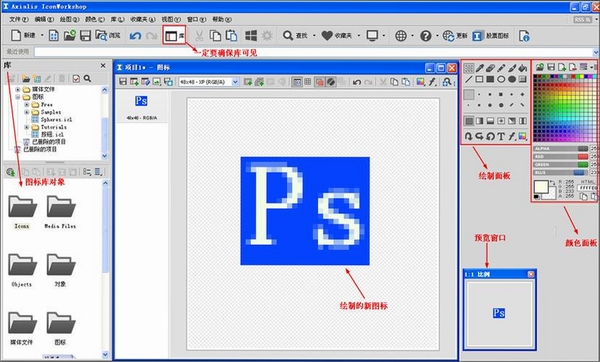This screenshot has width=600, height=362.
Task: Toggle the grid display in editor toolbar
Action: (308, 82)
